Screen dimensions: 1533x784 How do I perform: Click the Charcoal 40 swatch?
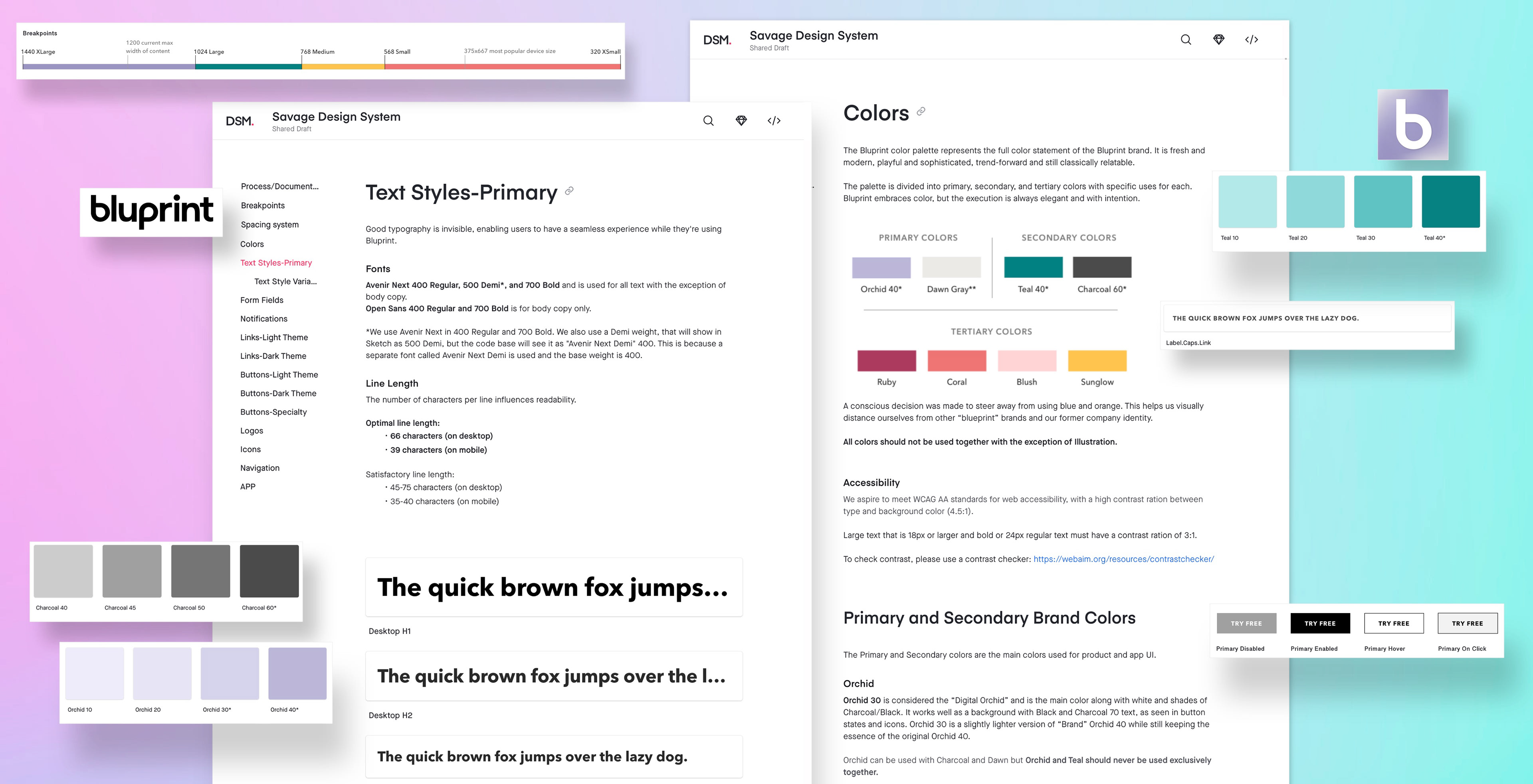(x=63, y=571)
